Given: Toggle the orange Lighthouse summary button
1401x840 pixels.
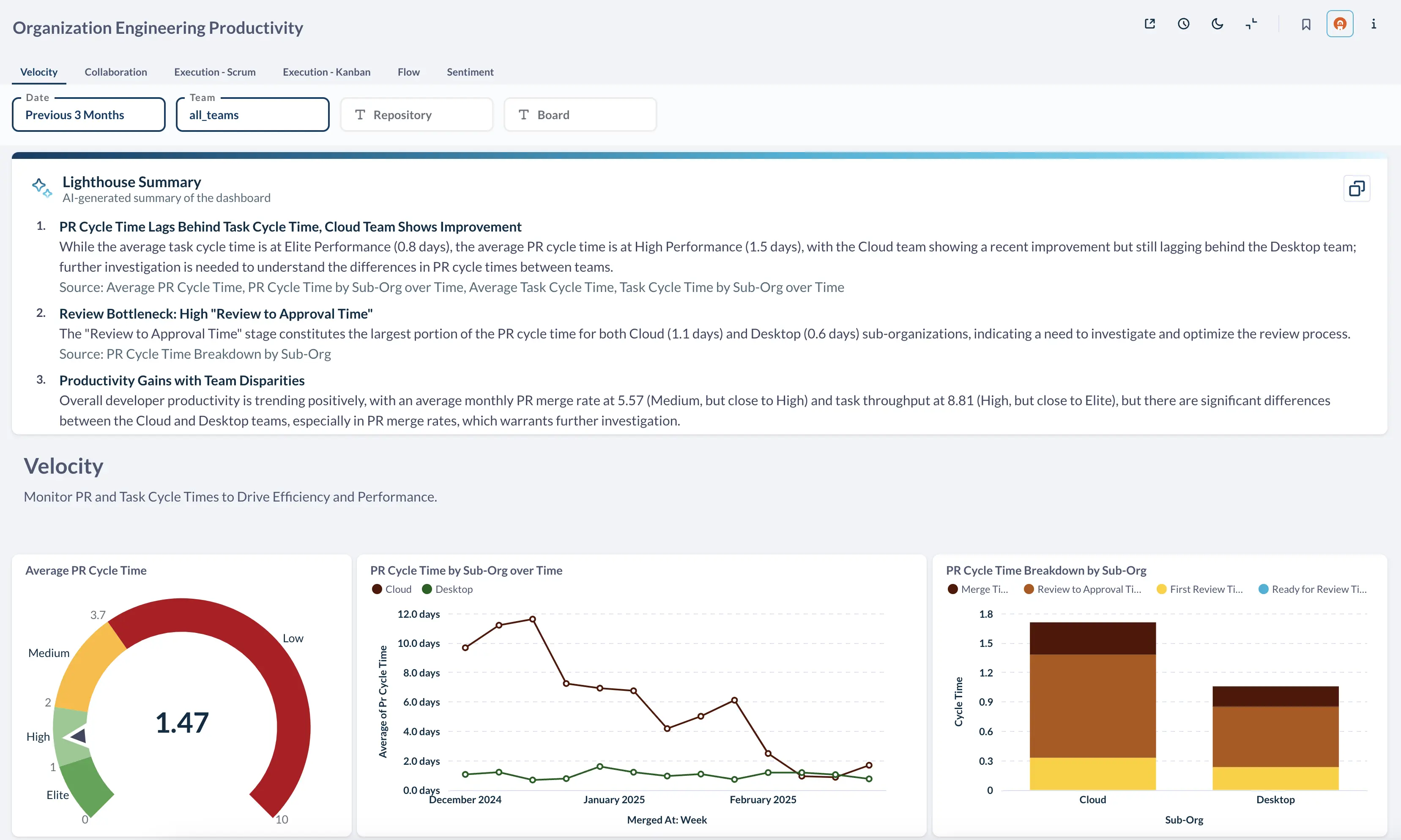Looking at the screenshot, I should 1340,24.
